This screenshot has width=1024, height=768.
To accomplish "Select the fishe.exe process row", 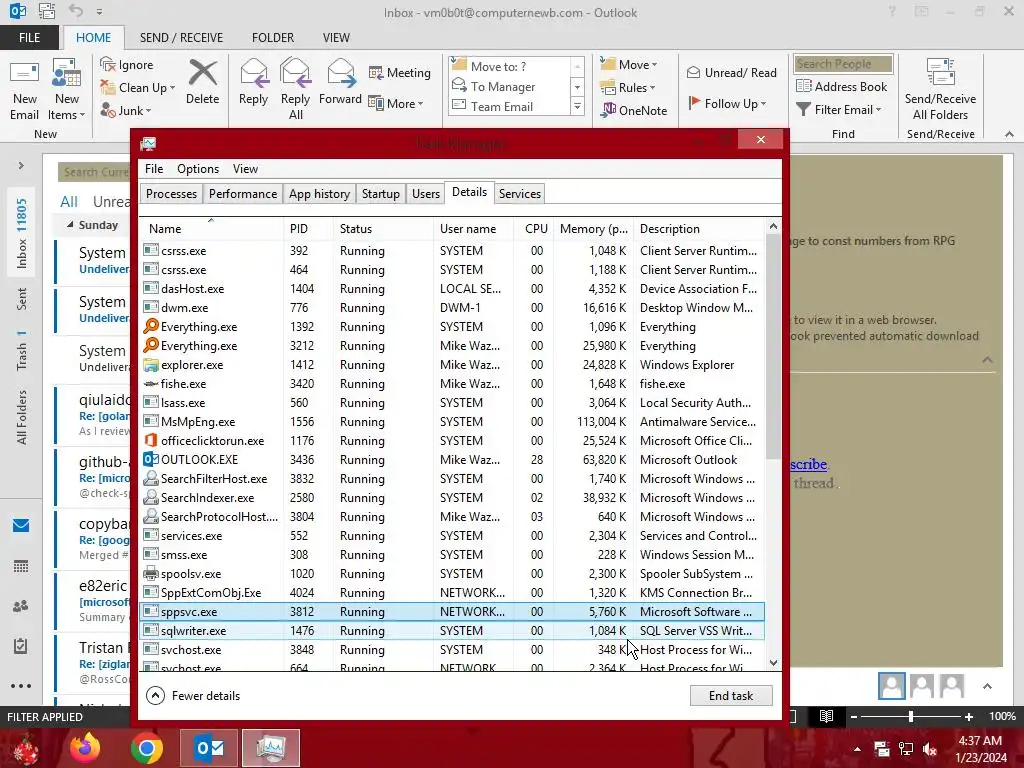I will tap(452, 384).
